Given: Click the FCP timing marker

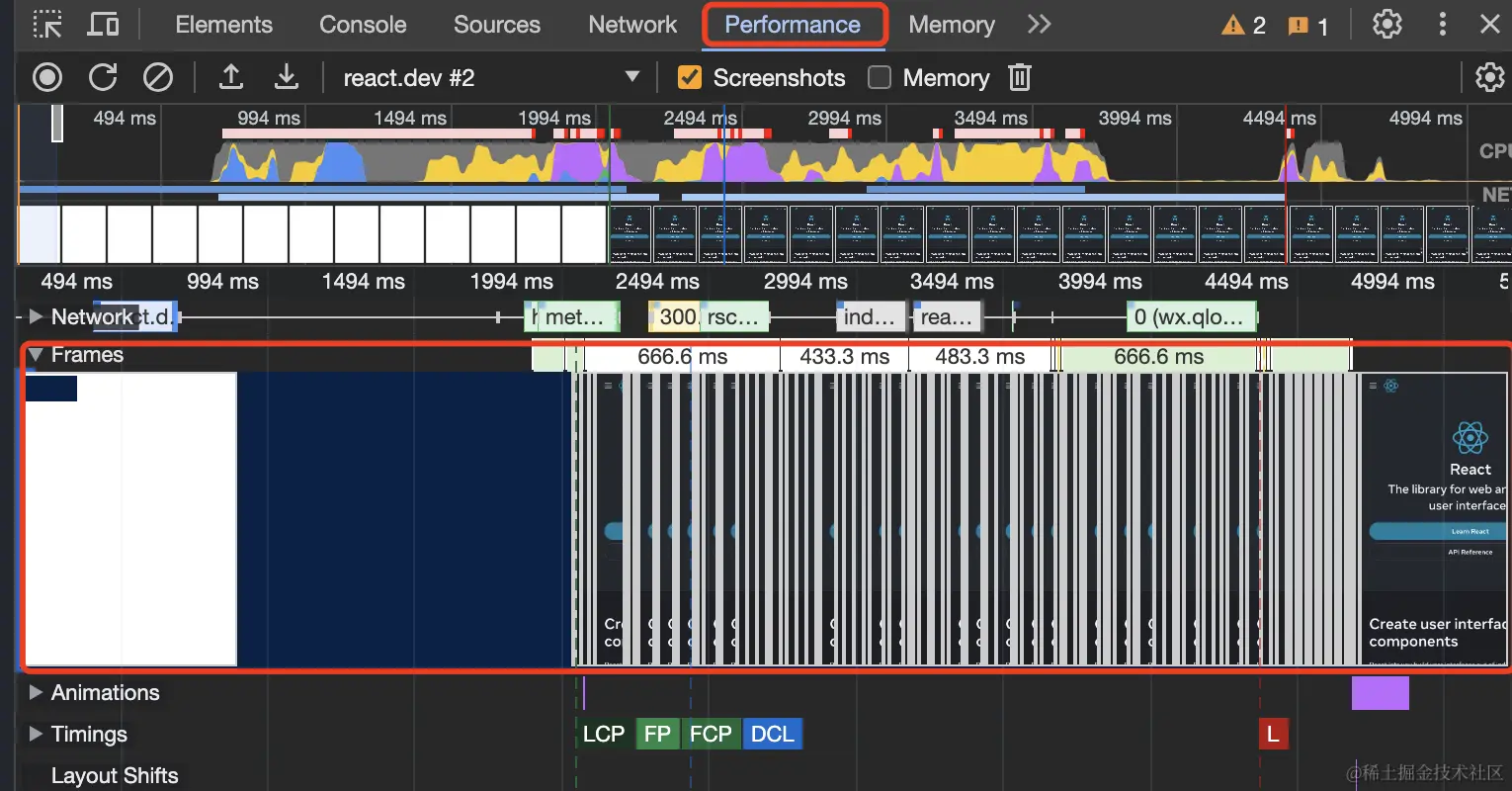Looking at the screenshot, I should pyautogui.click(x=711, y=734).
